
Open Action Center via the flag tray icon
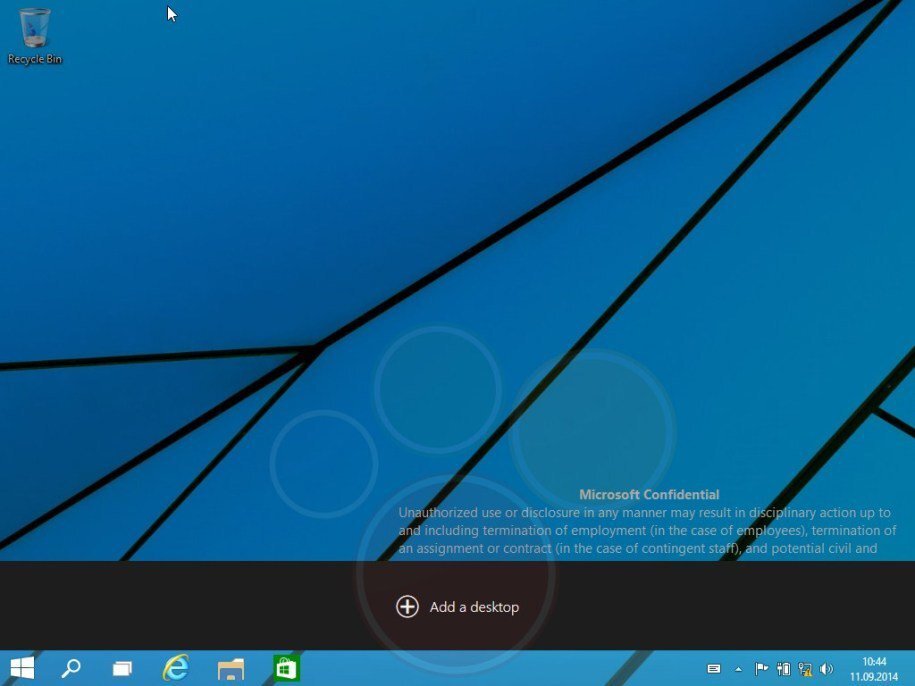tap(762, 668)
